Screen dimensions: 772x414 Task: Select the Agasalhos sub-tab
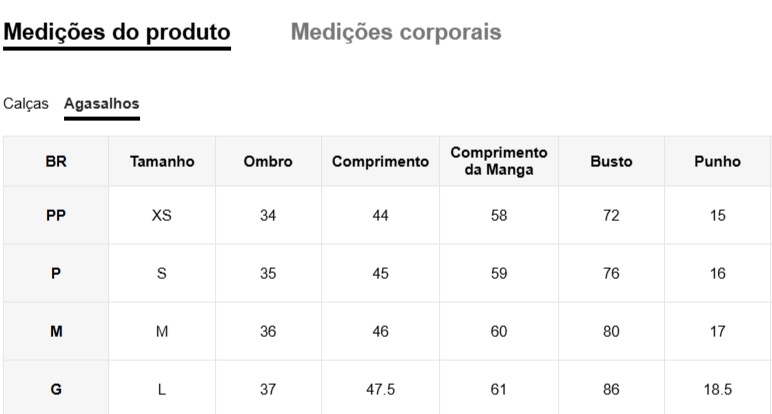point(102,104)
